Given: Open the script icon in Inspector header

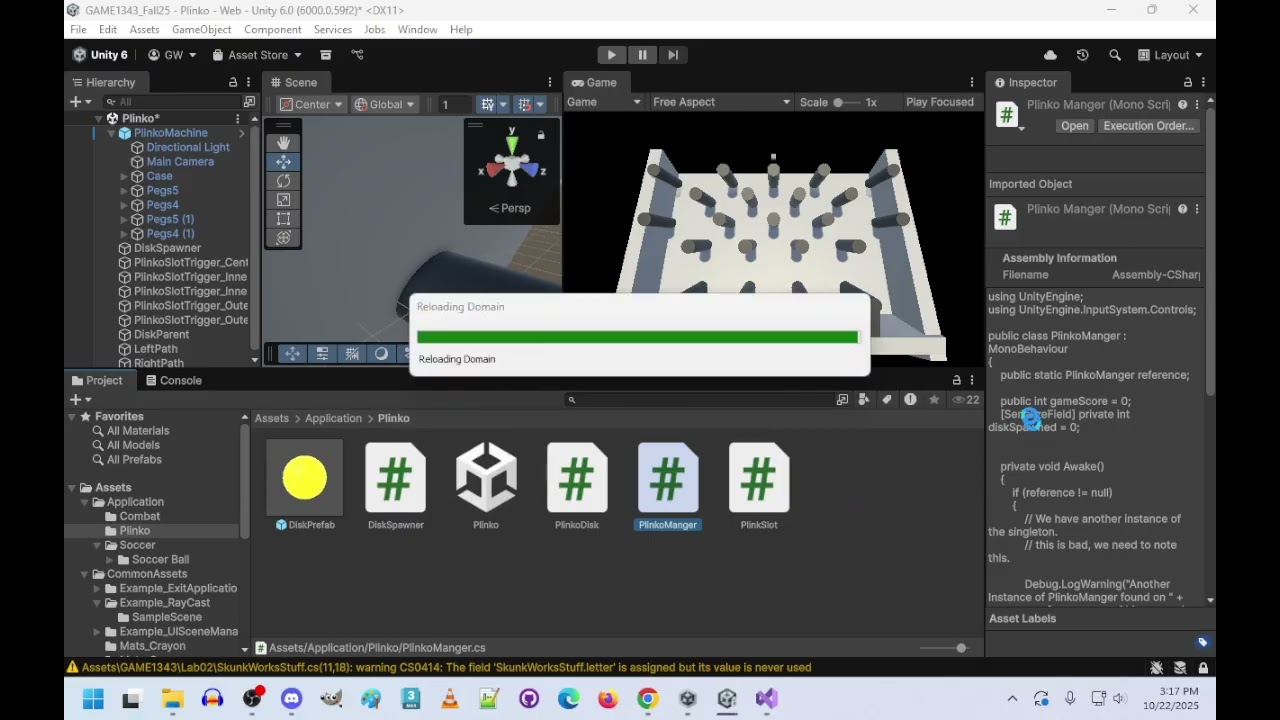Looking at the screenshot, I should [1006, 113].
